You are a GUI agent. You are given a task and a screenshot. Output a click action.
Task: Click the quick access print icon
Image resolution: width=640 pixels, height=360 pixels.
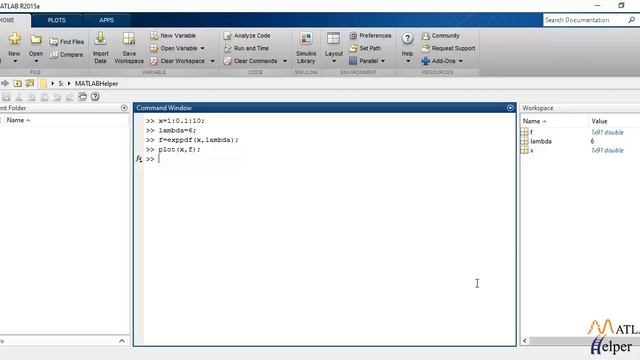click(x=82, y=97)
